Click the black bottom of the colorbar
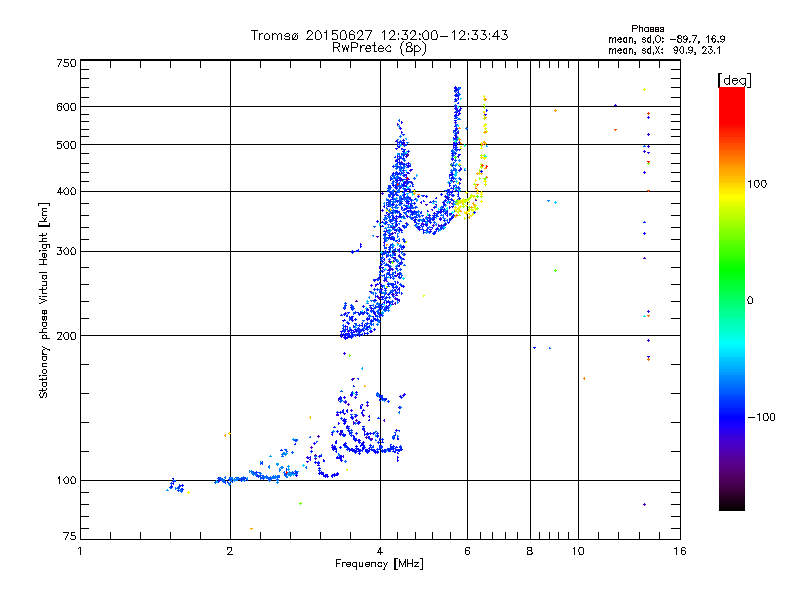Viewport: 800px width, 600px height. click(732, 505)
